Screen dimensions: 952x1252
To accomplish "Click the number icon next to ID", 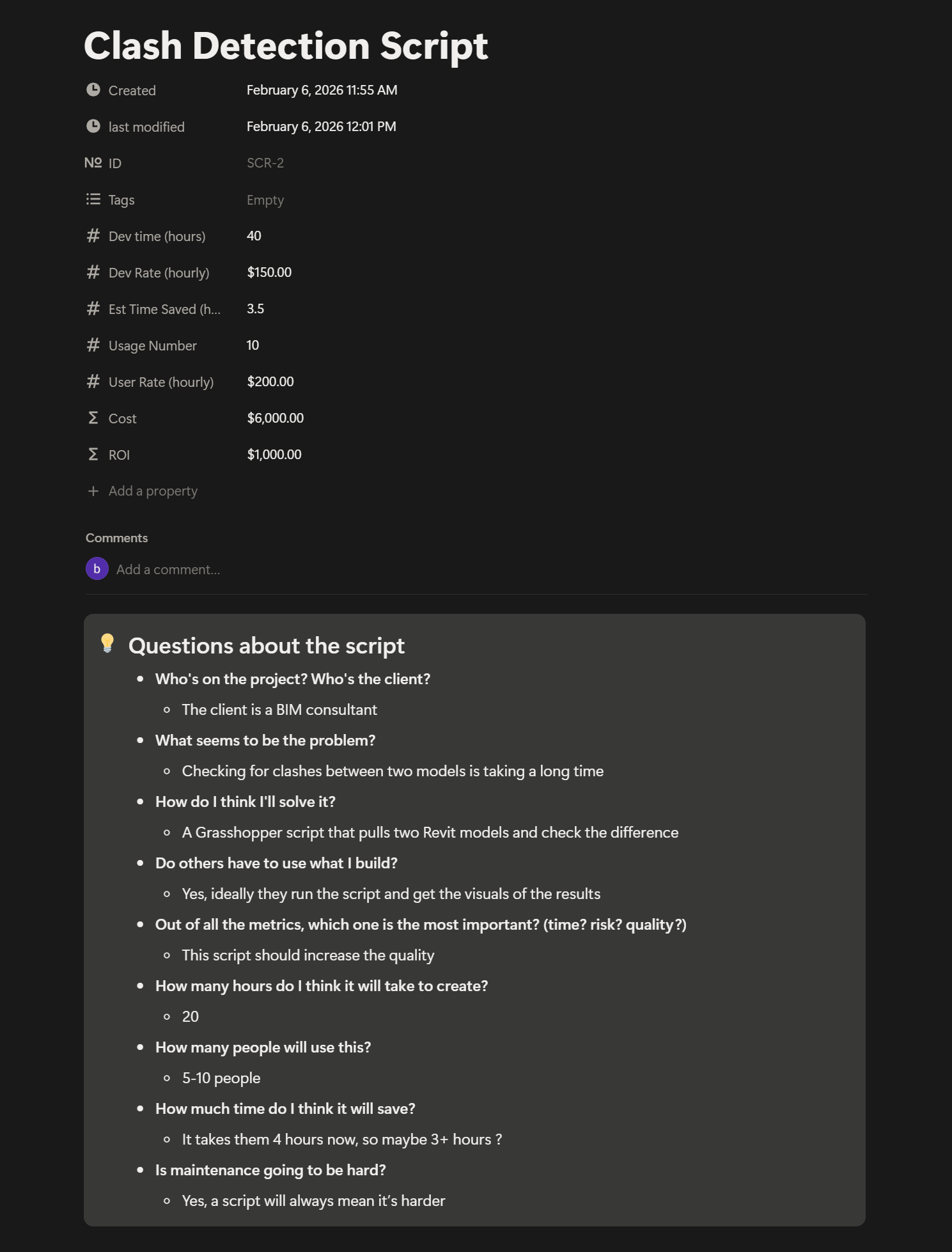I will tap(93, 163).
